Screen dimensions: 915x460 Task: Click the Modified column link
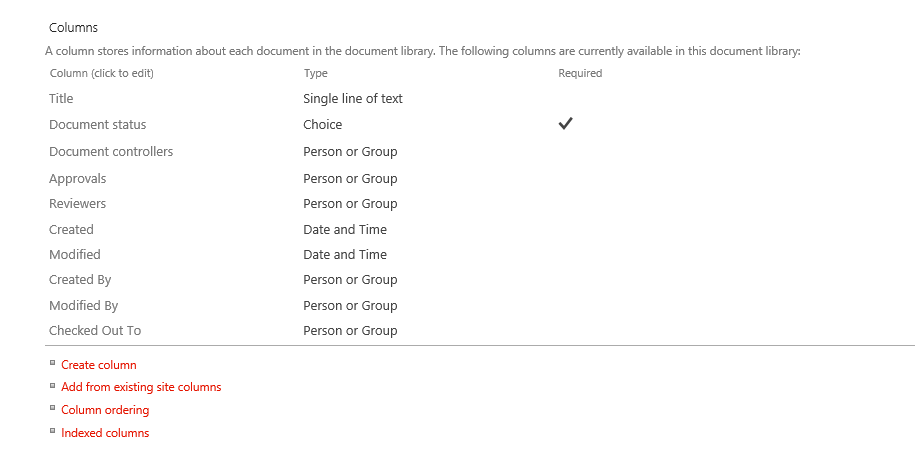[75, 255]
